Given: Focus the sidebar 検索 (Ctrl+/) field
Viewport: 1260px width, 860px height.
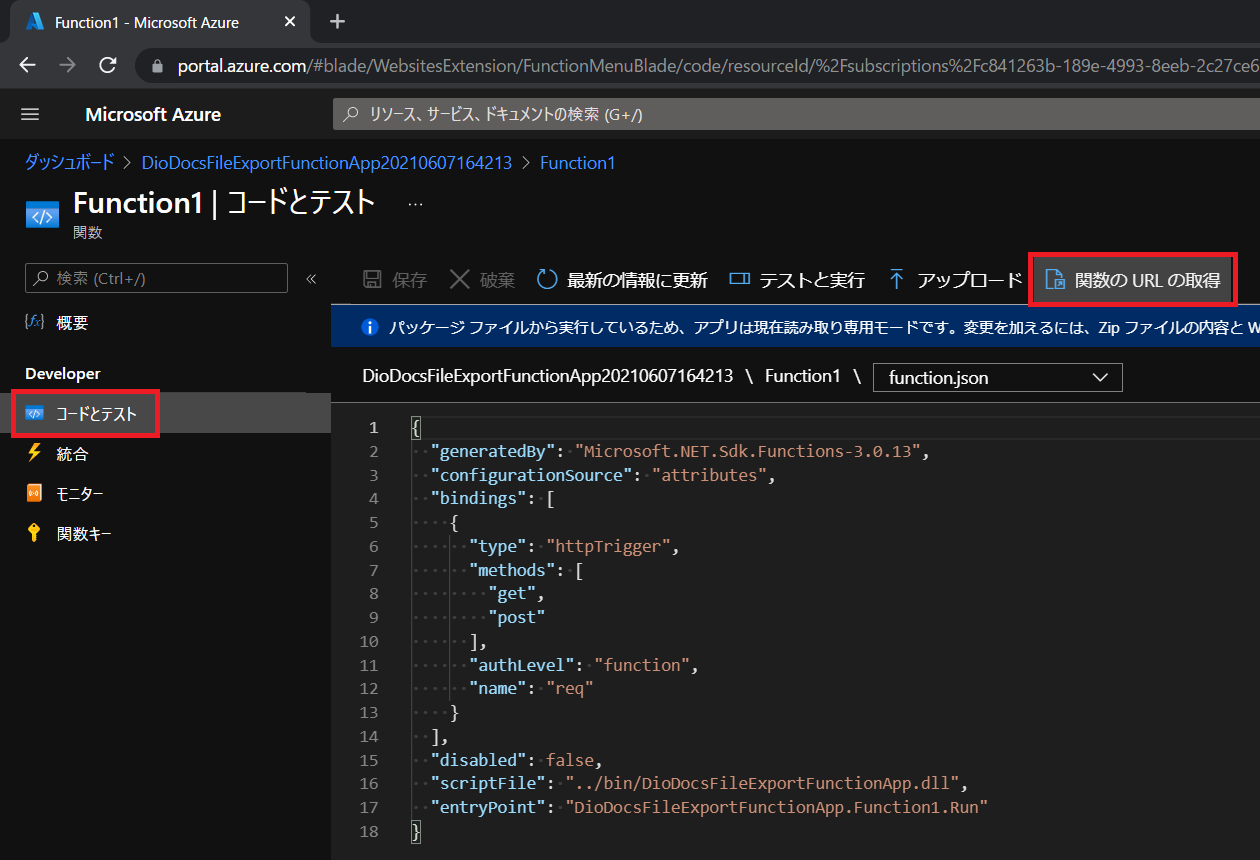Looking at the screenshot, I should [x=156, y=278].
